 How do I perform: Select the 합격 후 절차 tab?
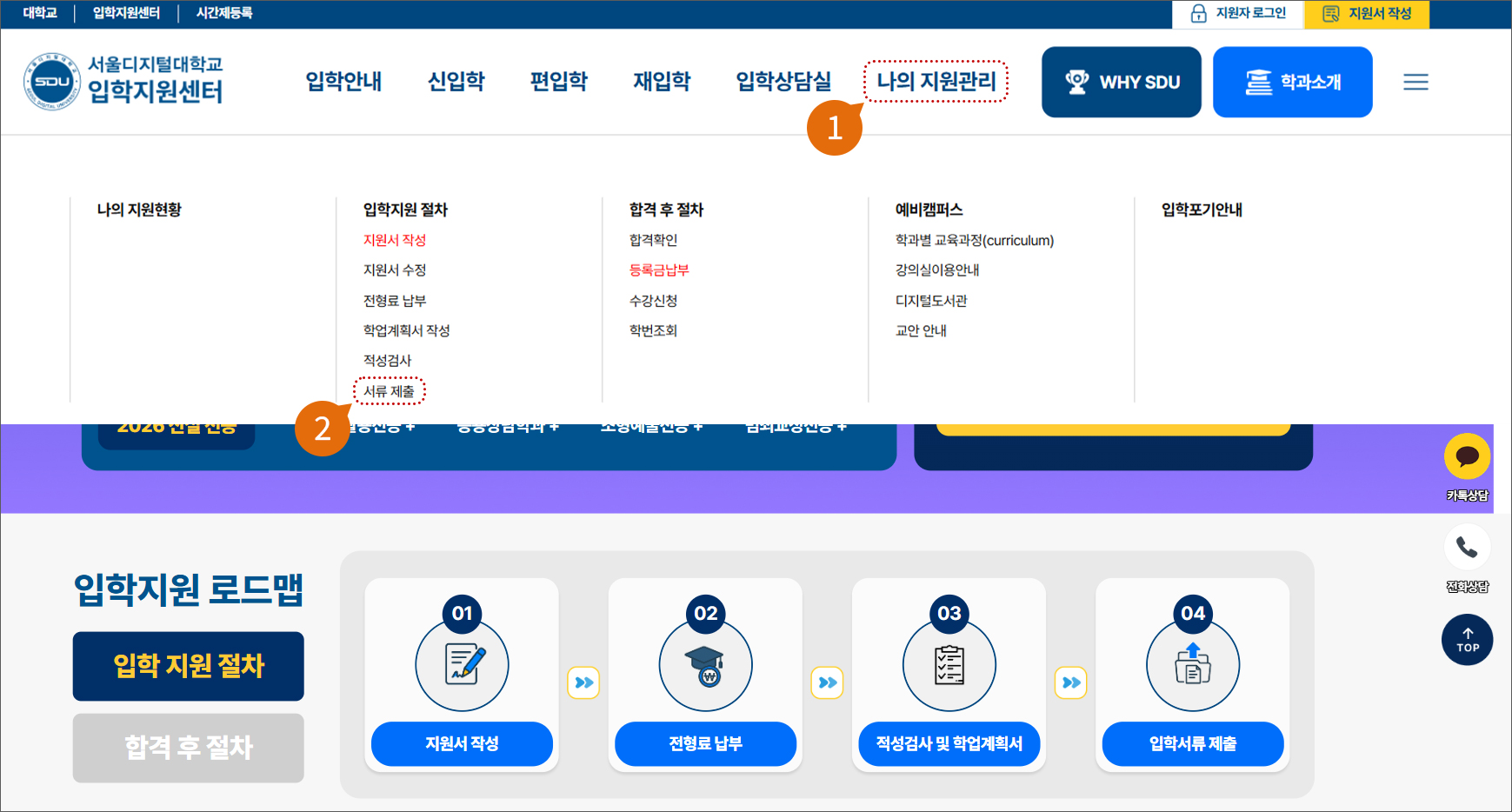[189, 748]
